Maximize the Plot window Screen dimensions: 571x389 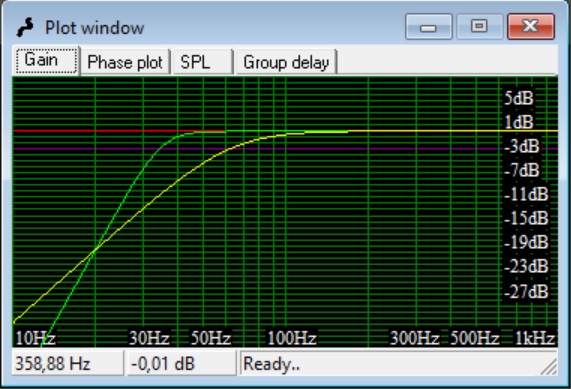(x=480, y=26)
